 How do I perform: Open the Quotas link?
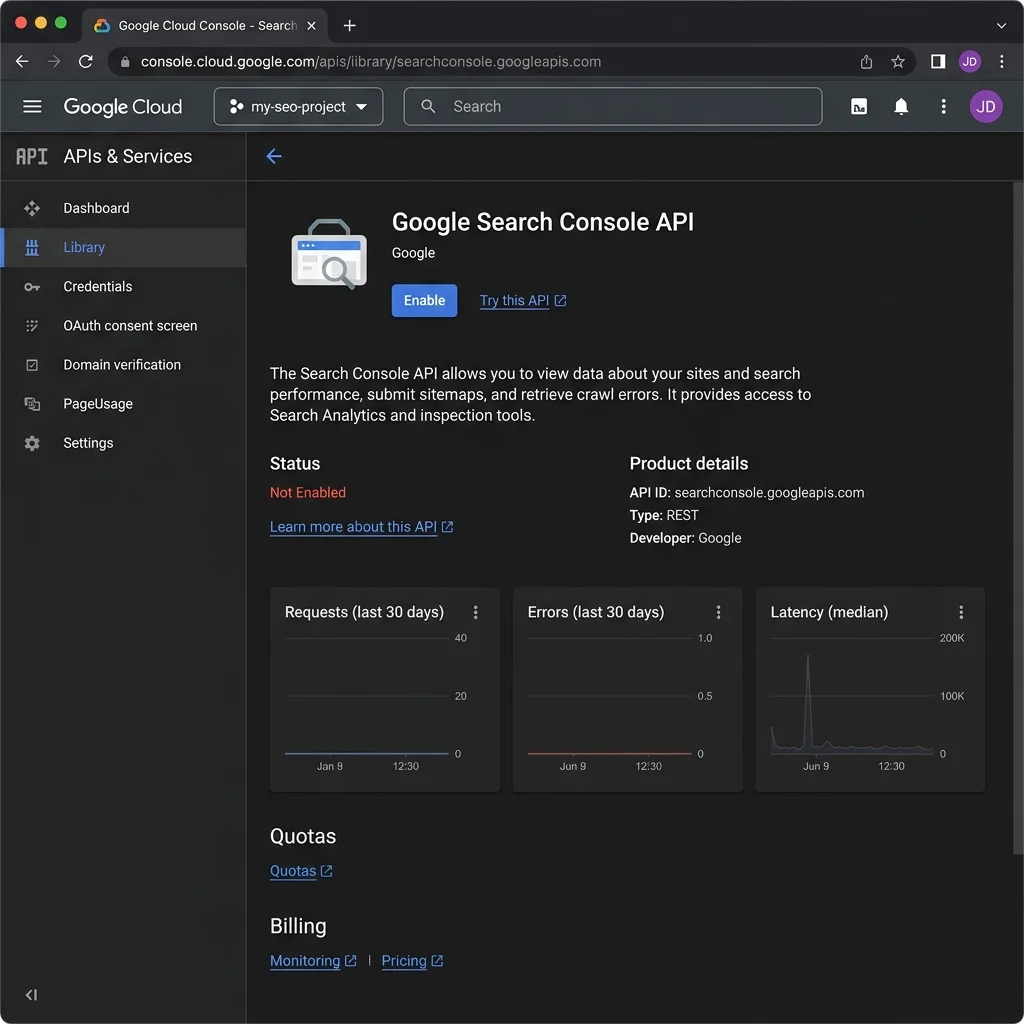pos(301,871)
